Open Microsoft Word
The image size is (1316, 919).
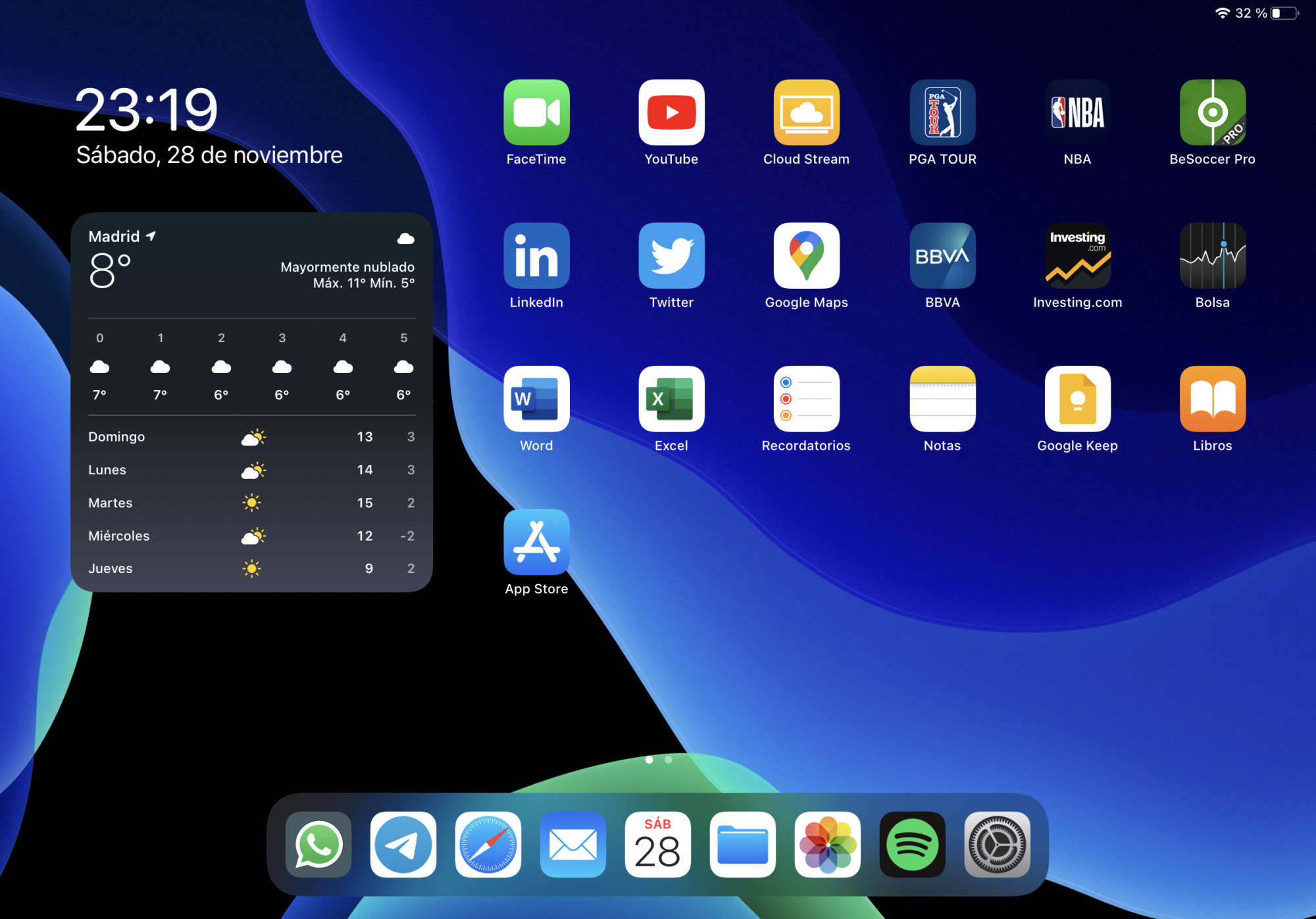[536, 399]
